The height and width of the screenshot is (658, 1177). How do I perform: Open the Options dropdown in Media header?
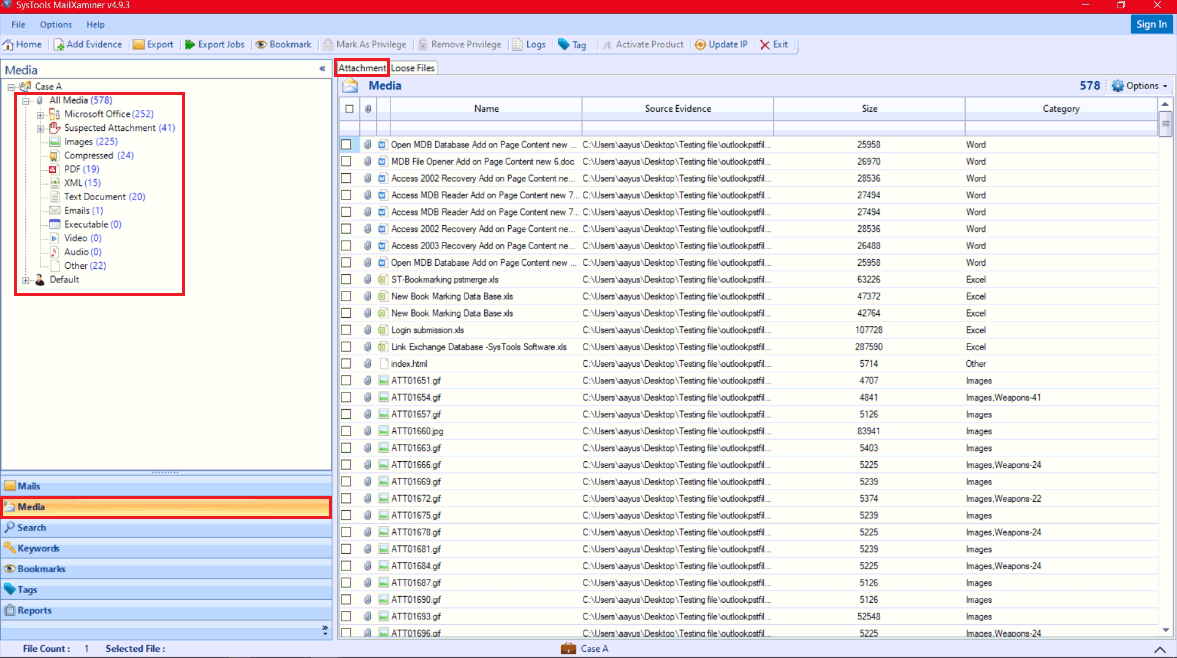click(x=1139, y=86)
